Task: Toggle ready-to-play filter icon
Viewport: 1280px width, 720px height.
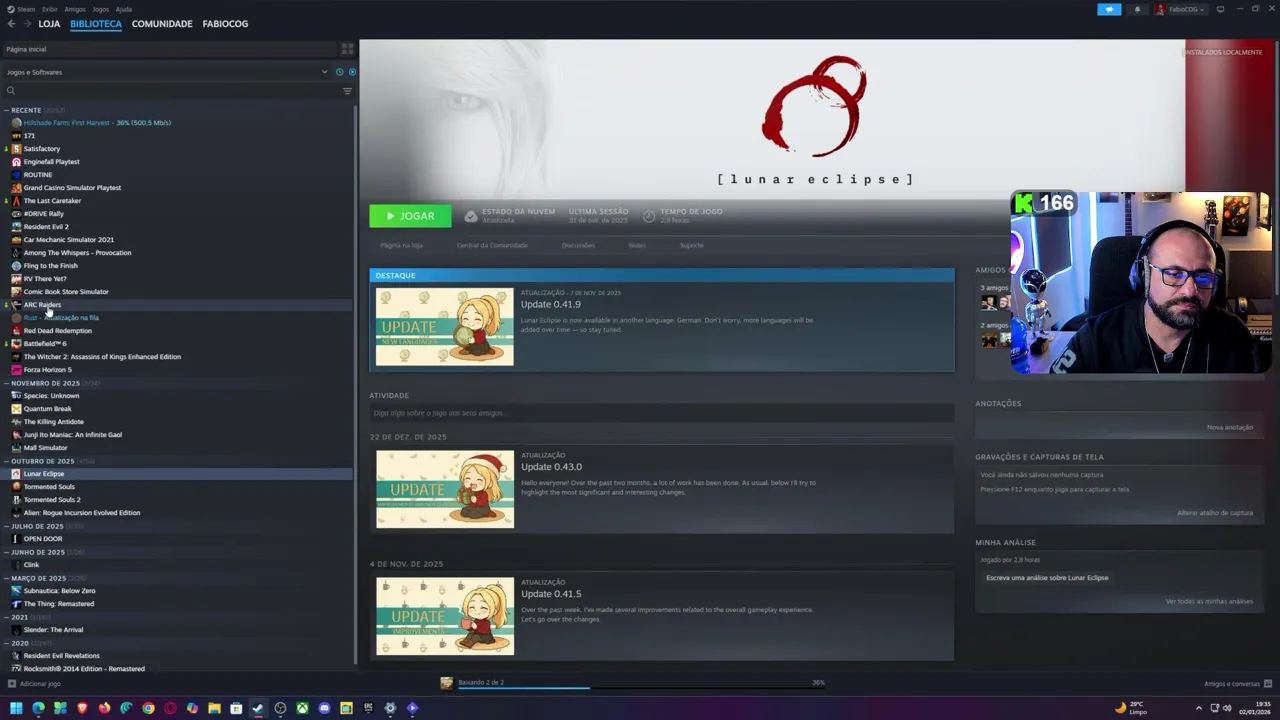Action: coord(352,72)
